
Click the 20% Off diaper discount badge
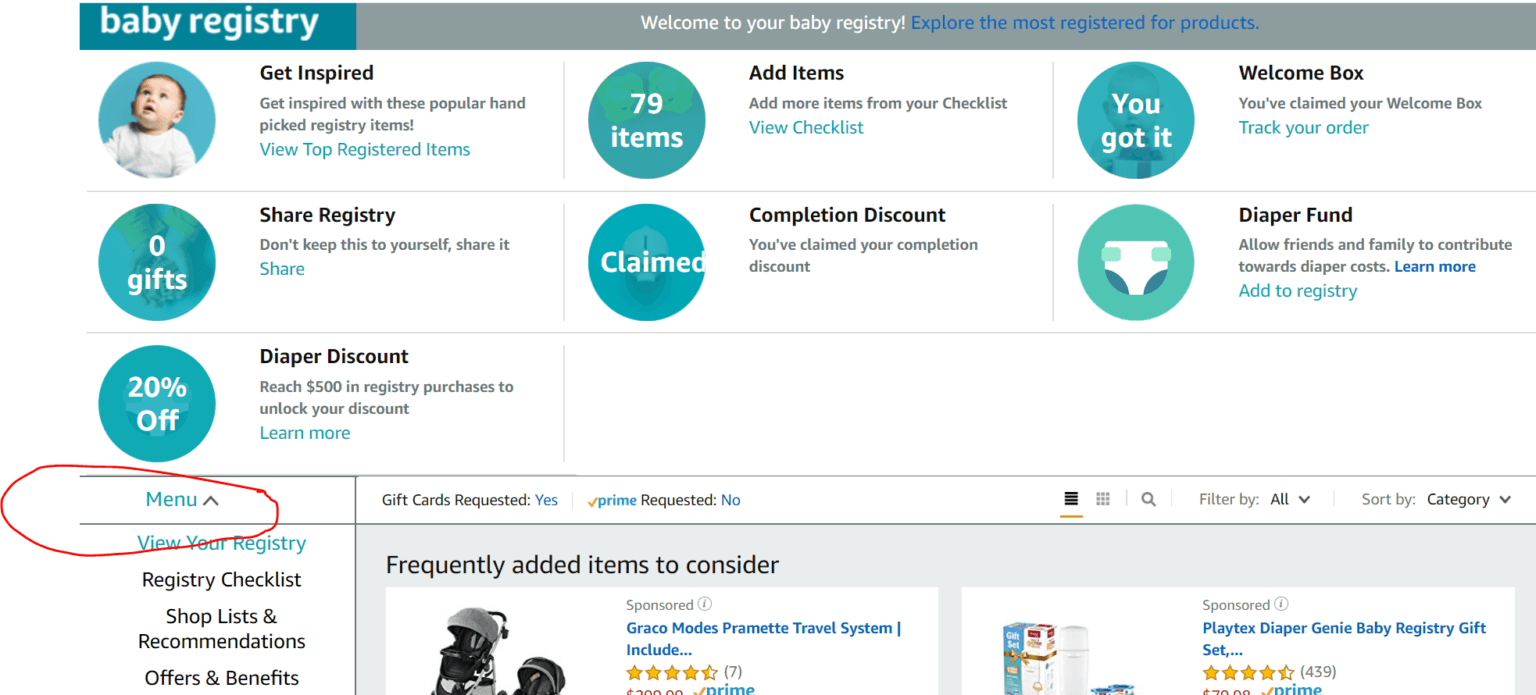tap(157, 403)
